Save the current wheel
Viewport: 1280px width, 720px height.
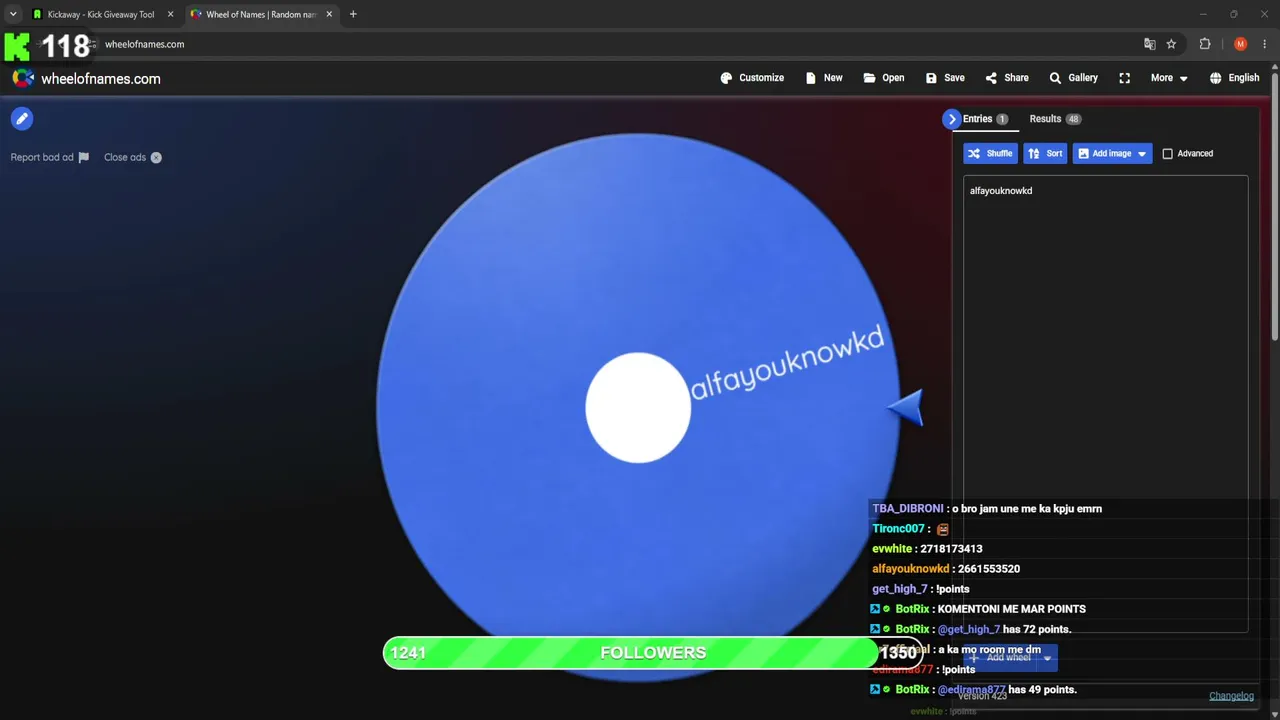(x=945, y=78)
